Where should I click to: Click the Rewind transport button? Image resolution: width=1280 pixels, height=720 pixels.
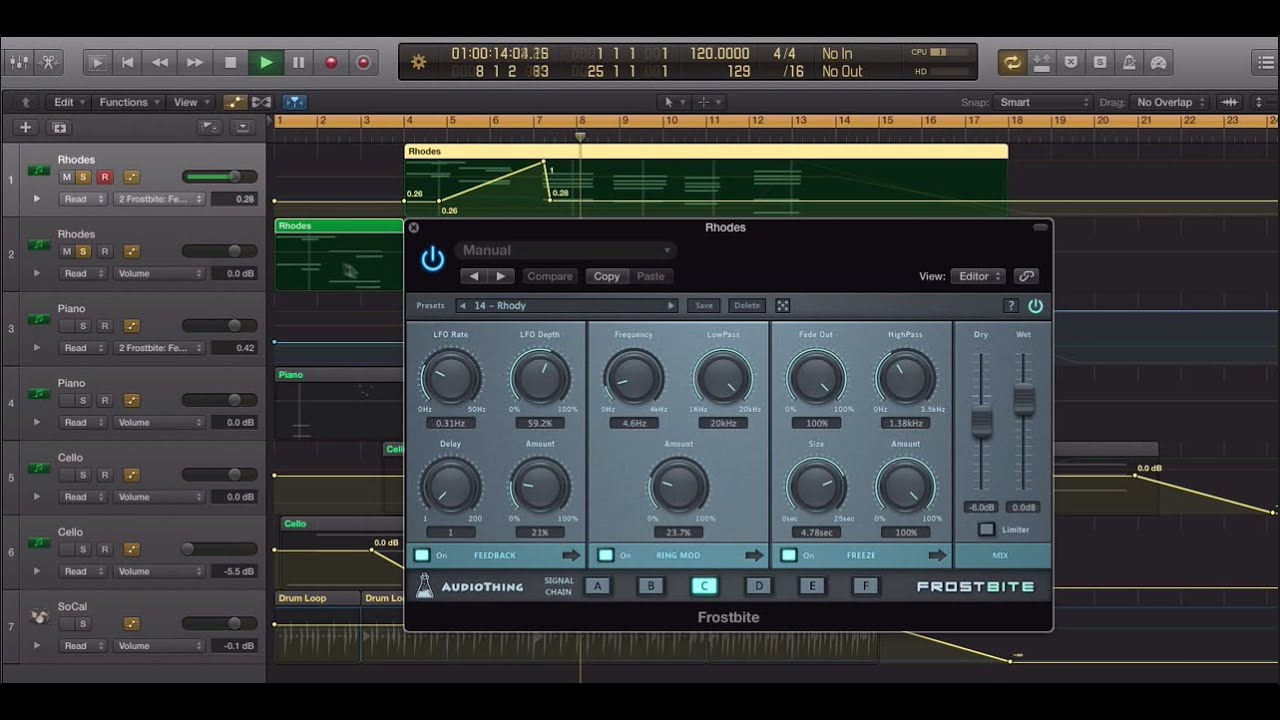[160, 62]
